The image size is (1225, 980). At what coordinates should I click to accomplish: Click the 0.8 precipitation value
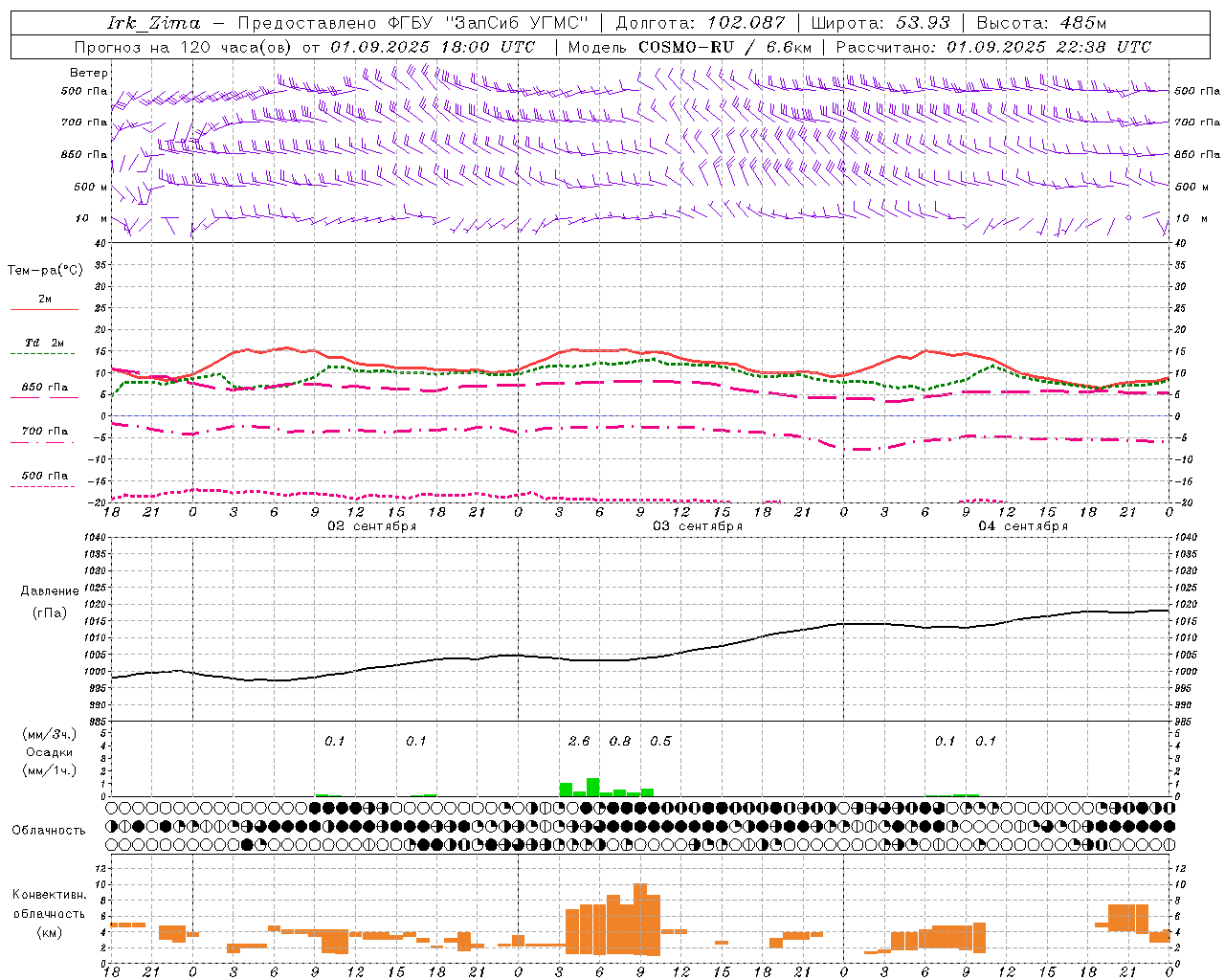coord(620,742)
